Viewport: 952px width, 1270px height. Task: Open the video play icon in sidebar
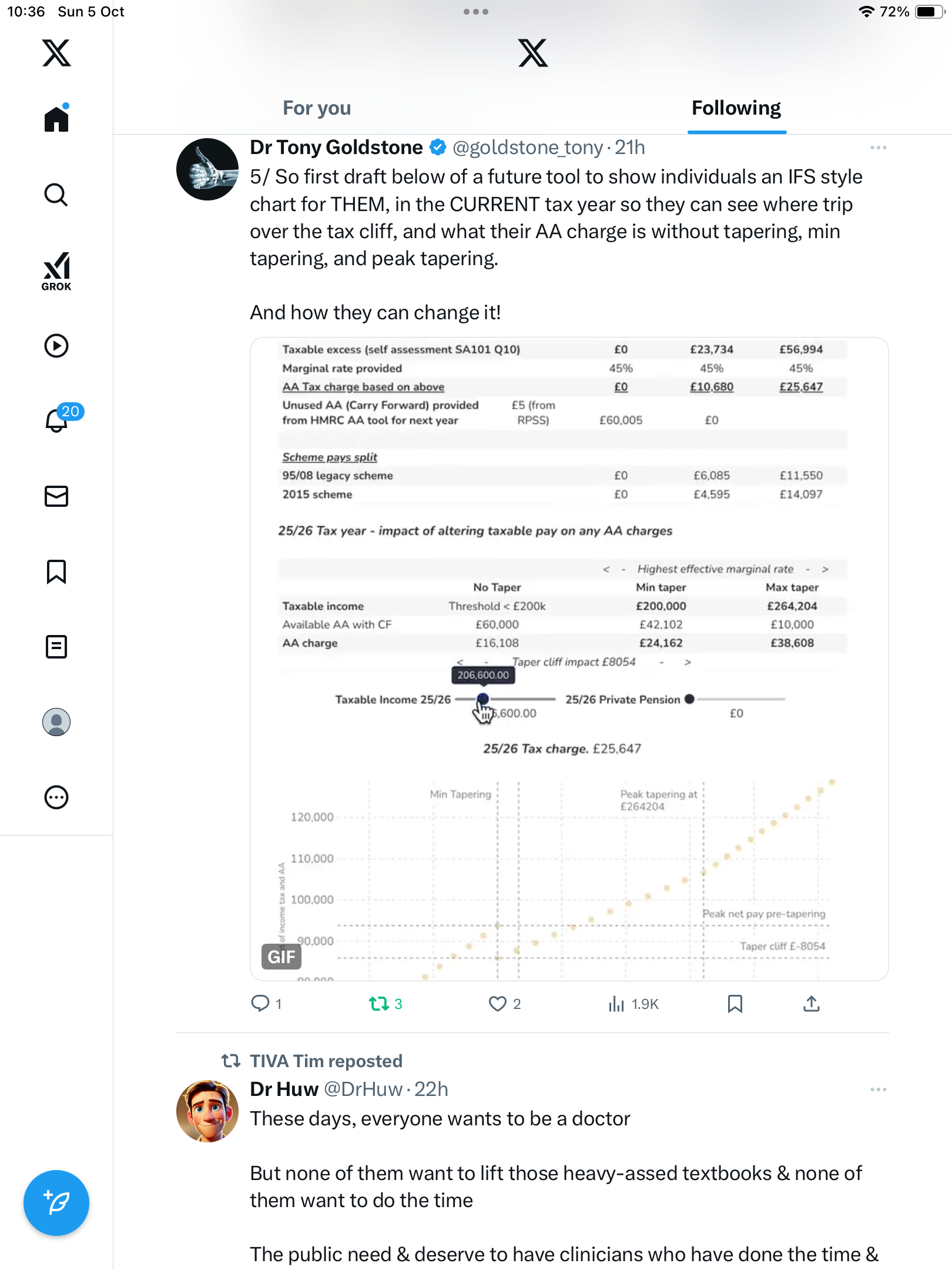[x=56, y=346]
